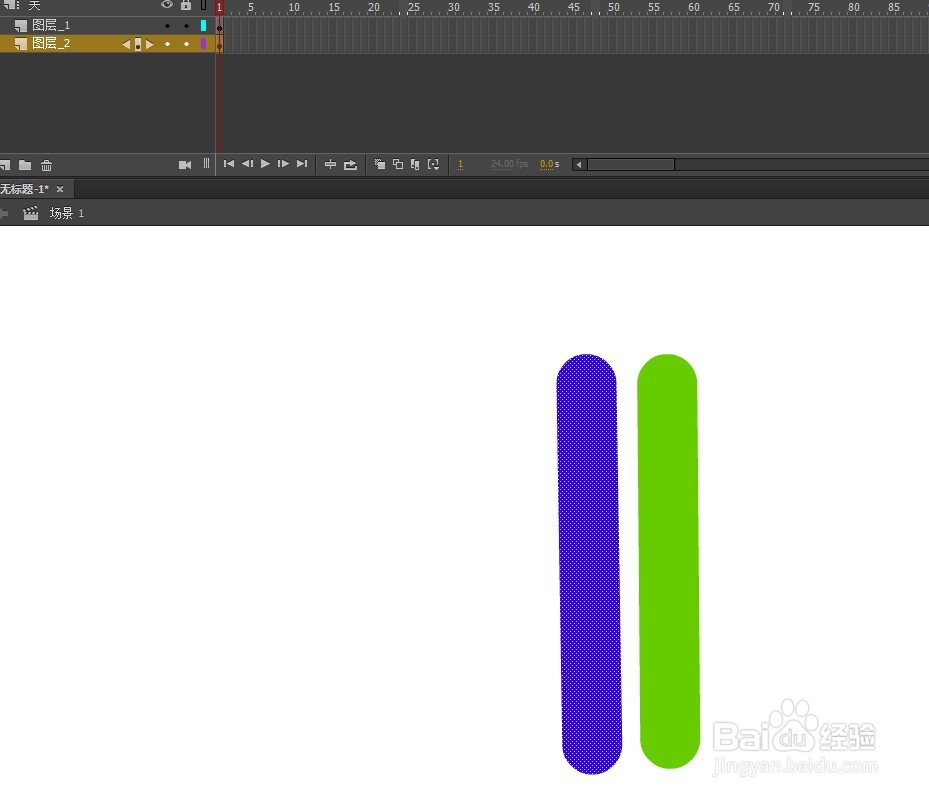Hide 图层_2 via its visibility dot
The image size is (929, 798).
(168, 44)
